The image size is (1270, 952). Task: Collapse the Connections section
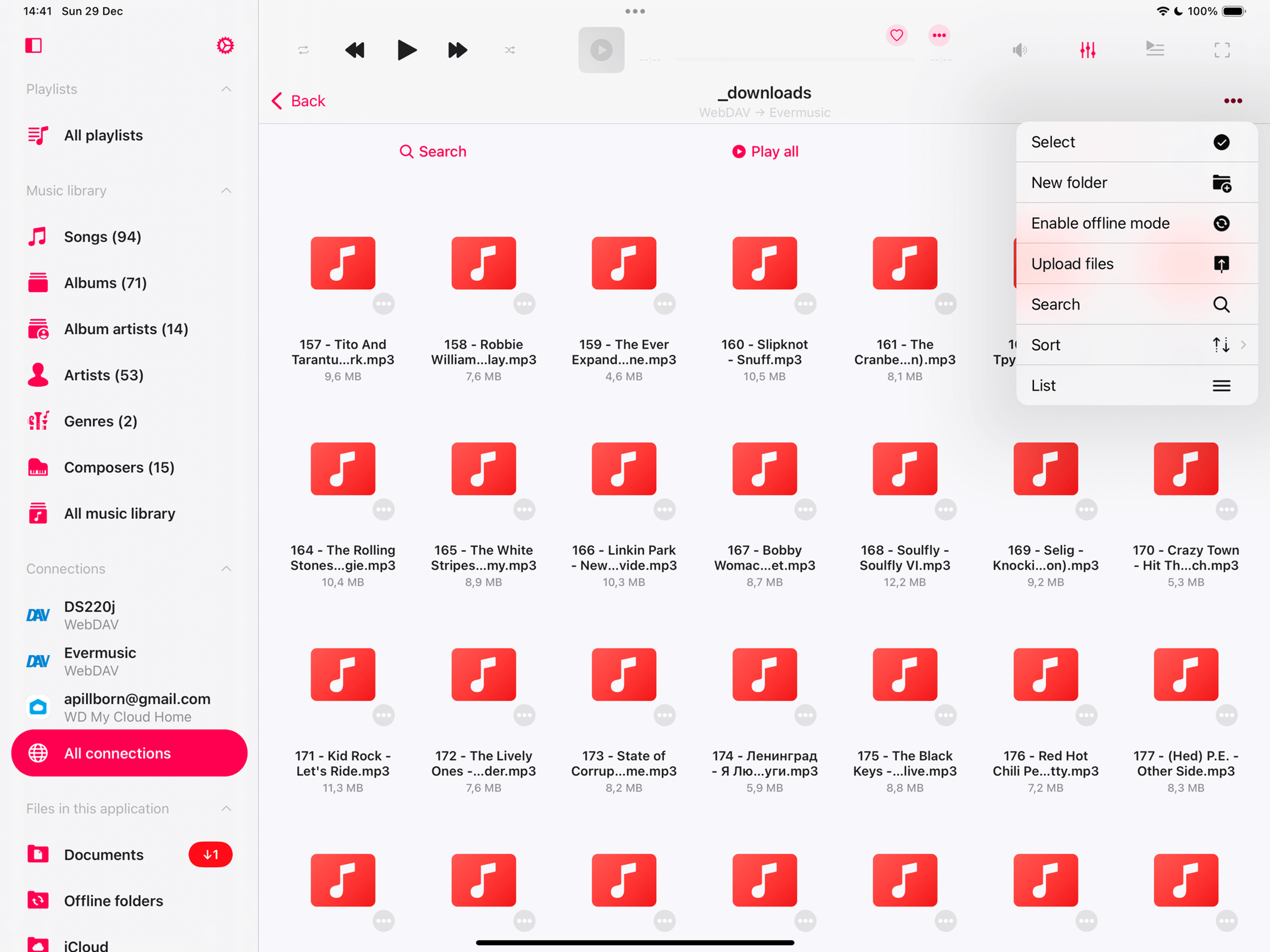pos(226,569)
